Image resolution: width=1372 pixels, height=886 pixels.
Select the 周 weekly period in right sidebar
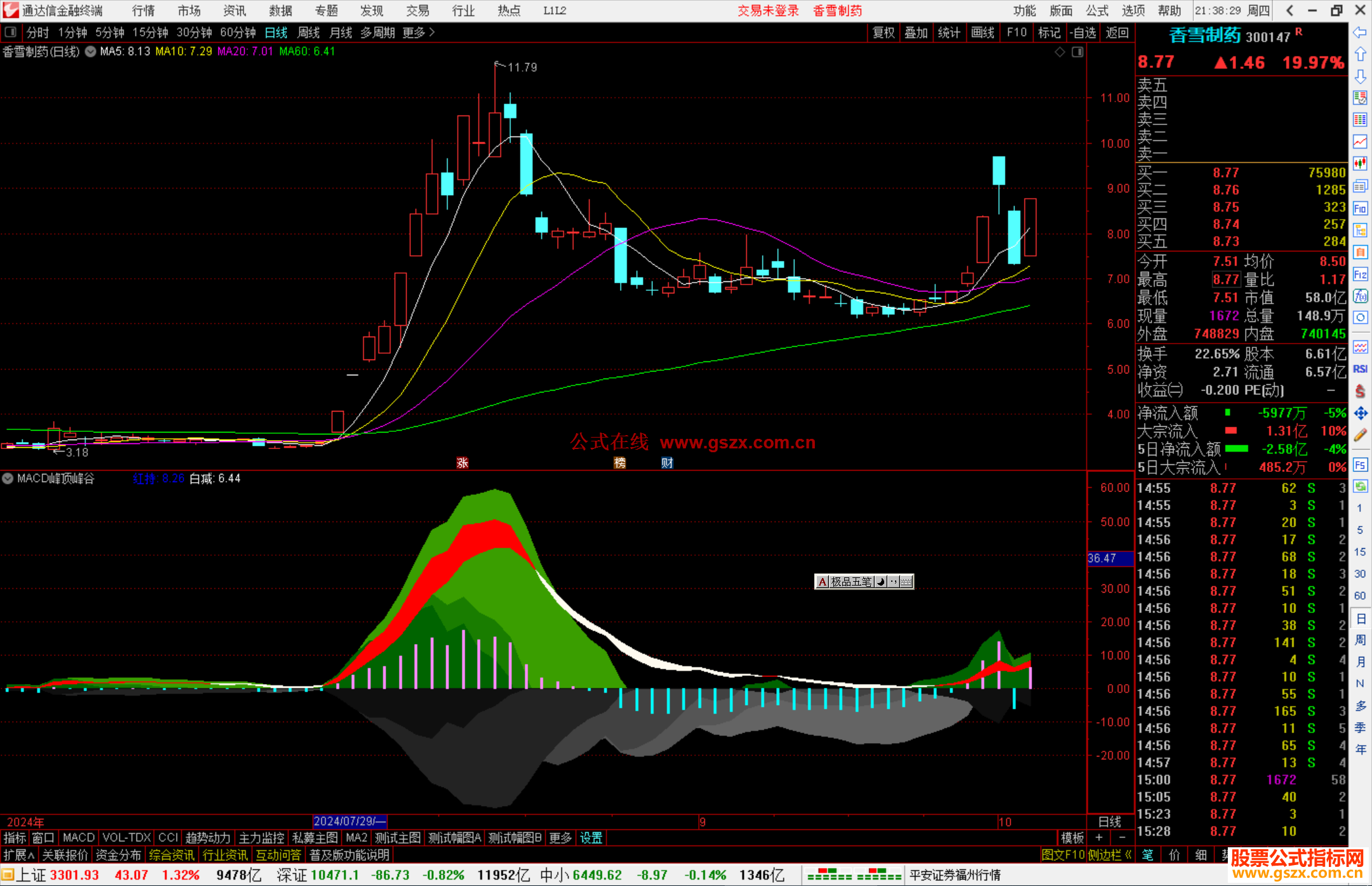(1360, 640)
